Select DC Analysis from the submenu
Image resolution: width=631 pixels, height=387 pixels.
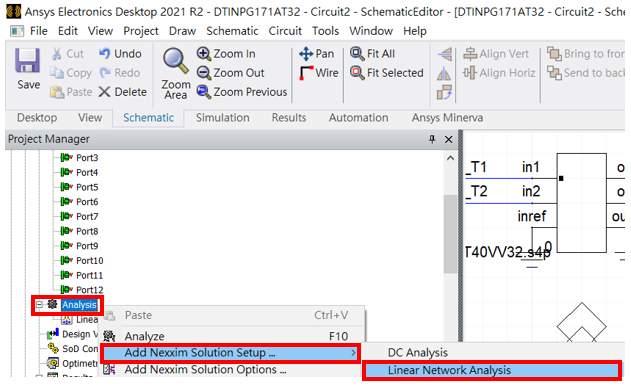tap(493, 353)
